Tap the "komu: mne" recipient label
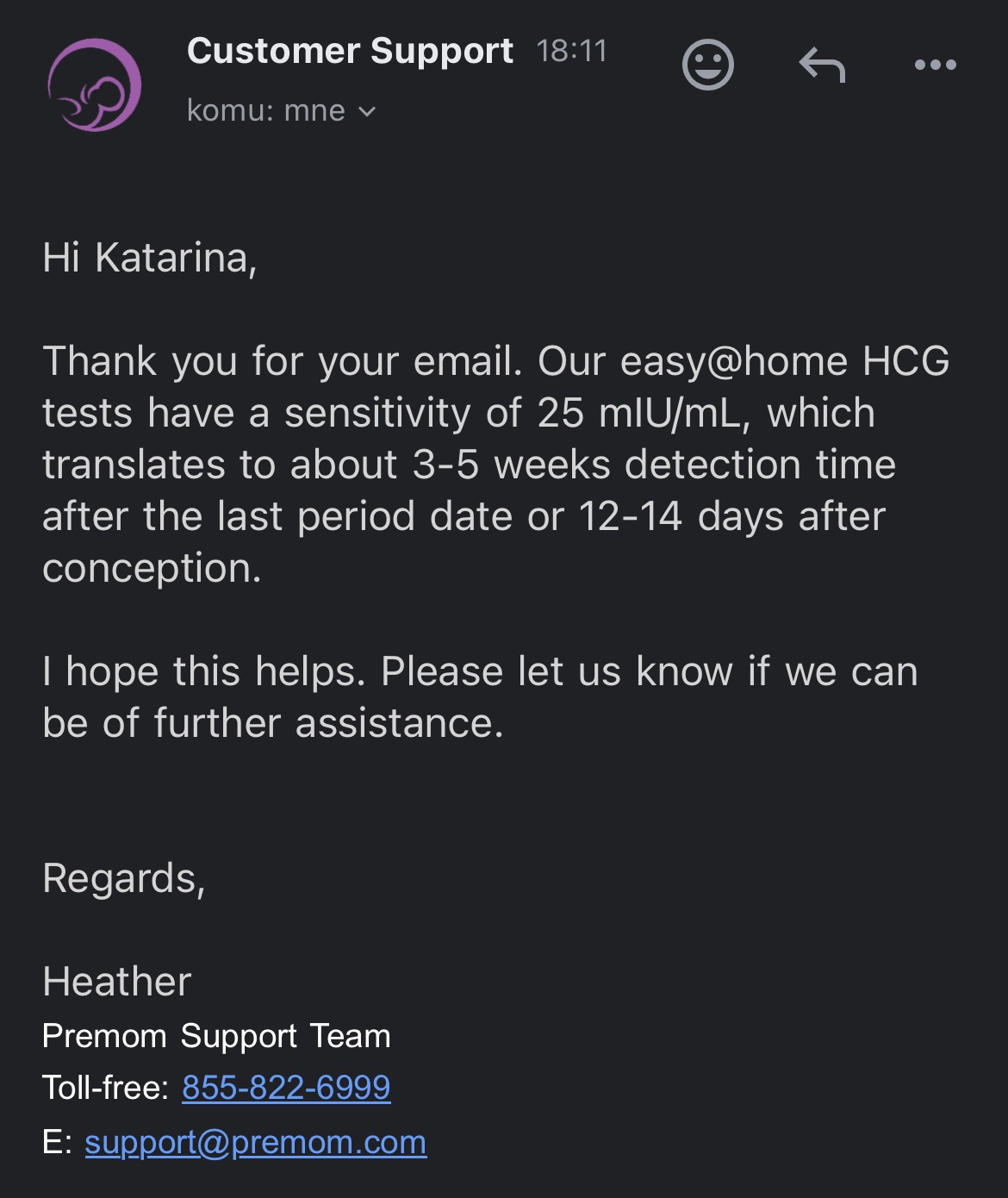Viewport: 1008px width, 1198px height. (x=265, y=111)
